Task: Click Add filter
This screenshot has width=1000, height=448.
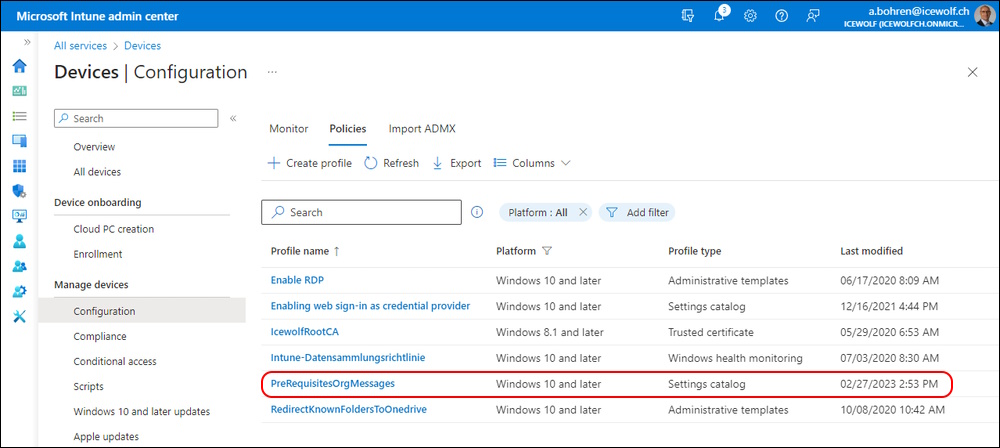Action: (x=636, y=213)
